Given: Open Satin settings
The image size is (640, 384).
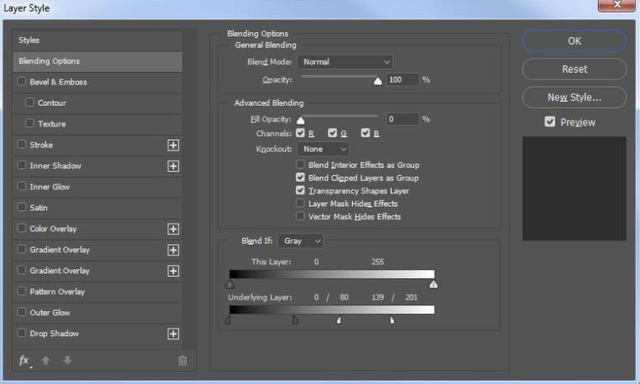Looking at the screenshot, I should 38,208.
